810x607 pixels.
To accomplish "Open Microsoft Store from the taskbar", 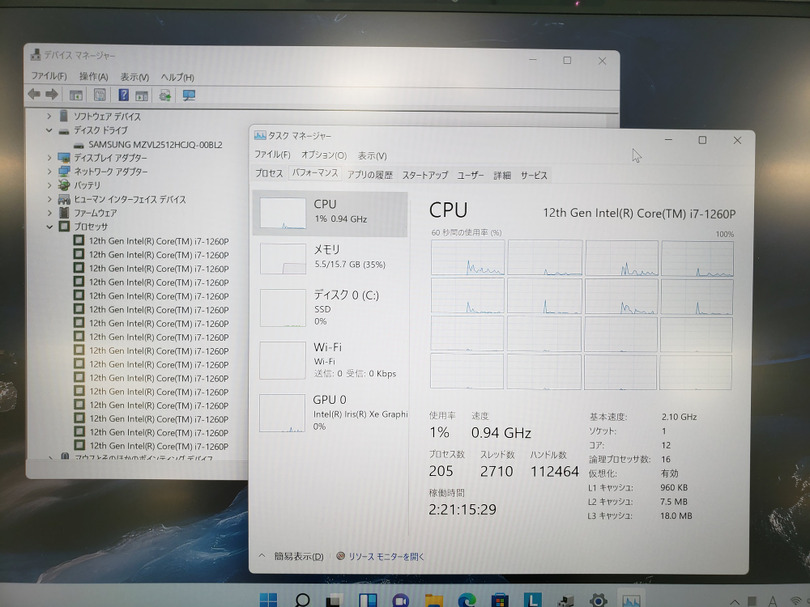I will coord(500,600).
